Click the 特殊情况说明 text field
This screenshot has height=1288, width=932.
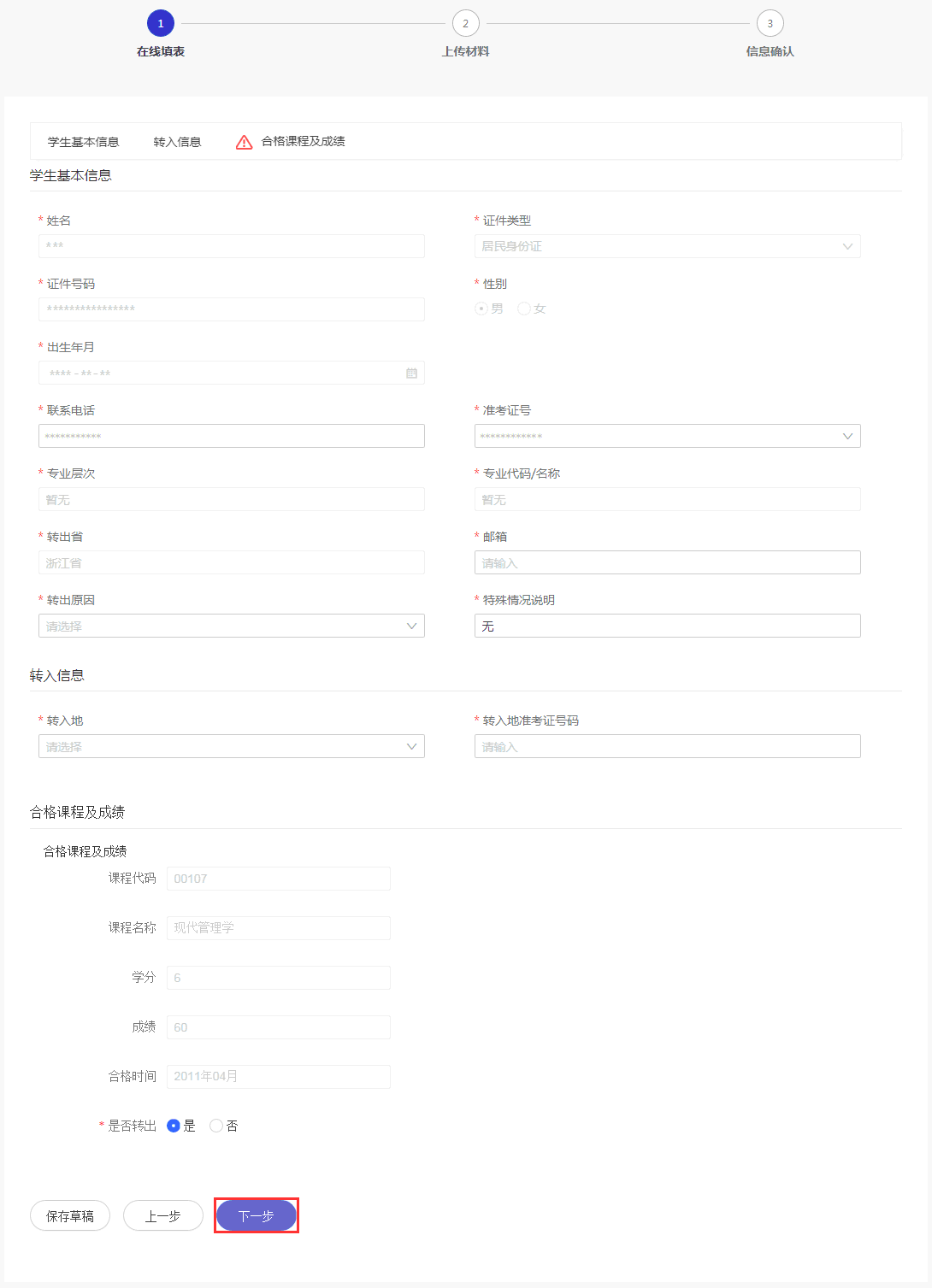tap(667, 626)
